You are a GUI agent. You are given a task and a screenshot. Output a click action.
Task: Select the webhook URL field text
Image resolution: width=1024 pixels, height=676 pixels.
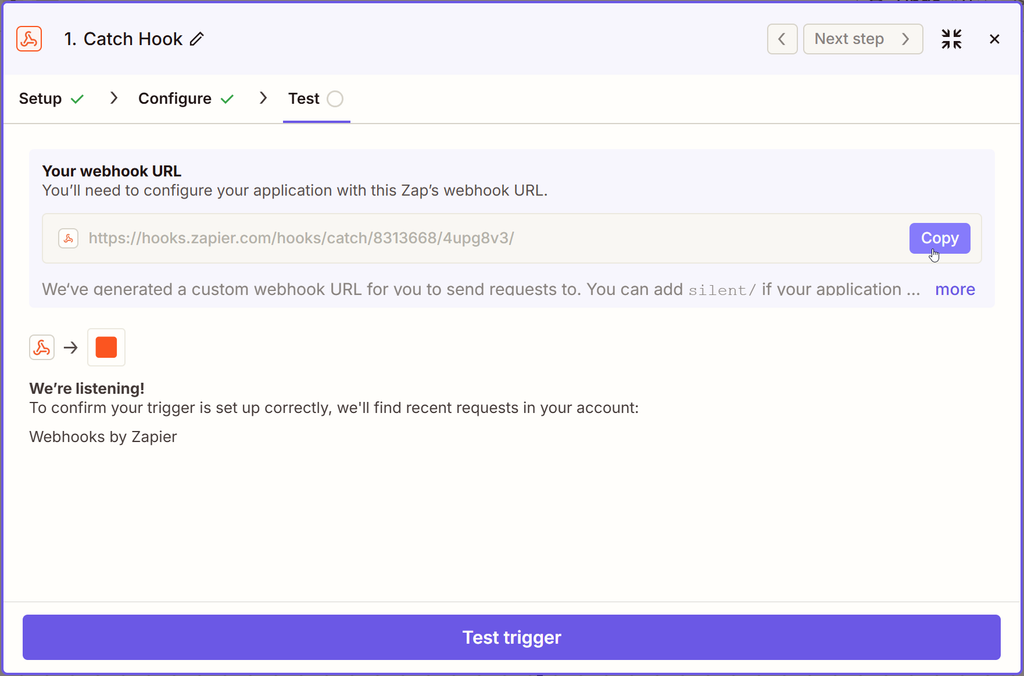tap(301, 238)
